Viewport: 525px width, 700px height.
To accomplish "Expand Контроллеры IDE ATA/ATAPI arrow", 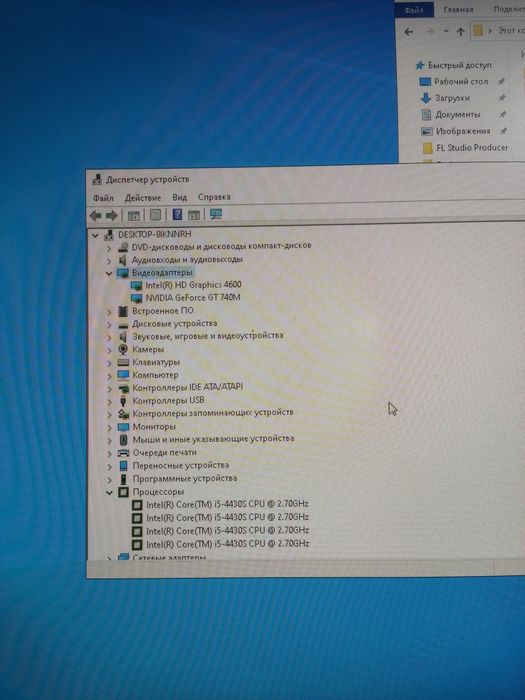I will (x=109, y=388).
